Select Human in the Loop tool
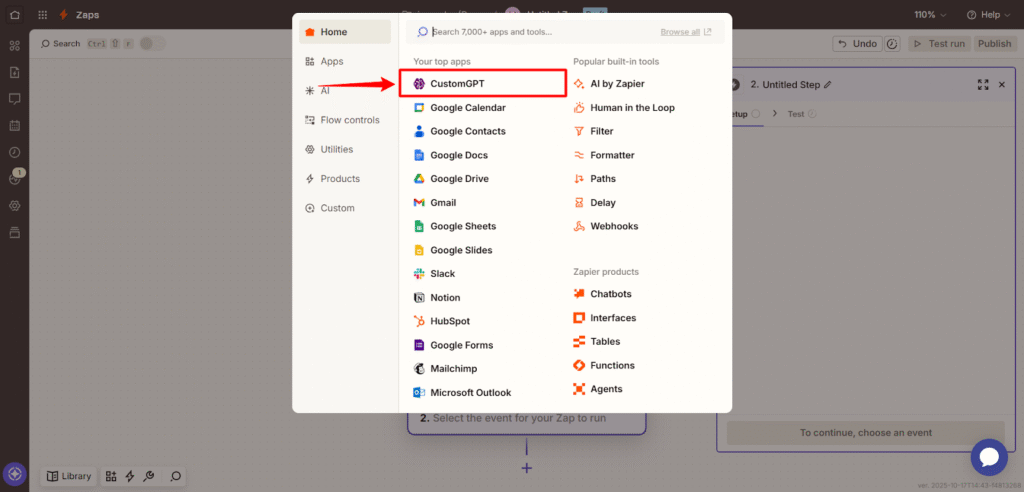1024x492 pixels. click(x=624, y=108)
